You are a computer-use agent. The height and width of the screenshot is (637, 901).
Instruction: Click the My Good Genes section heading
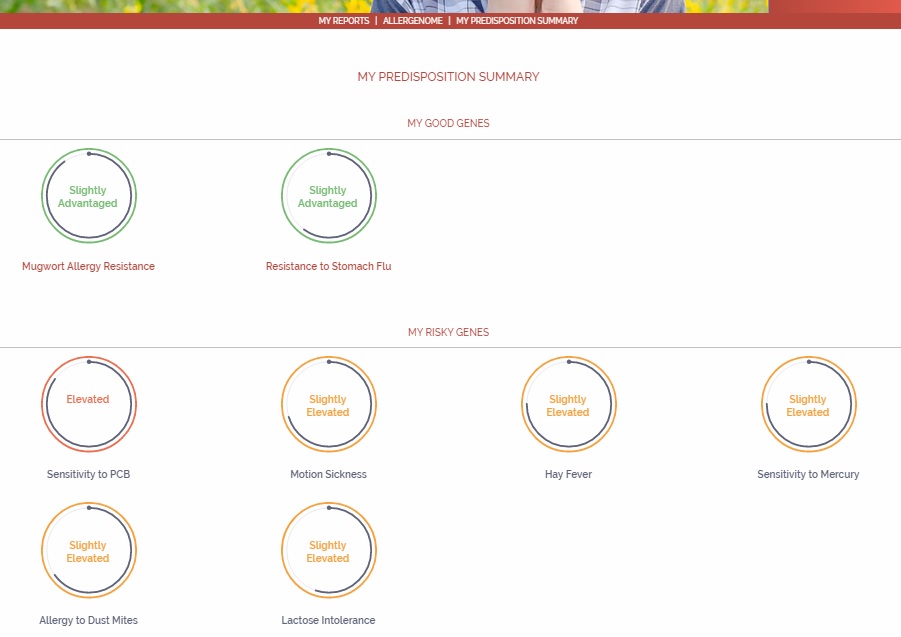(448, 123)
